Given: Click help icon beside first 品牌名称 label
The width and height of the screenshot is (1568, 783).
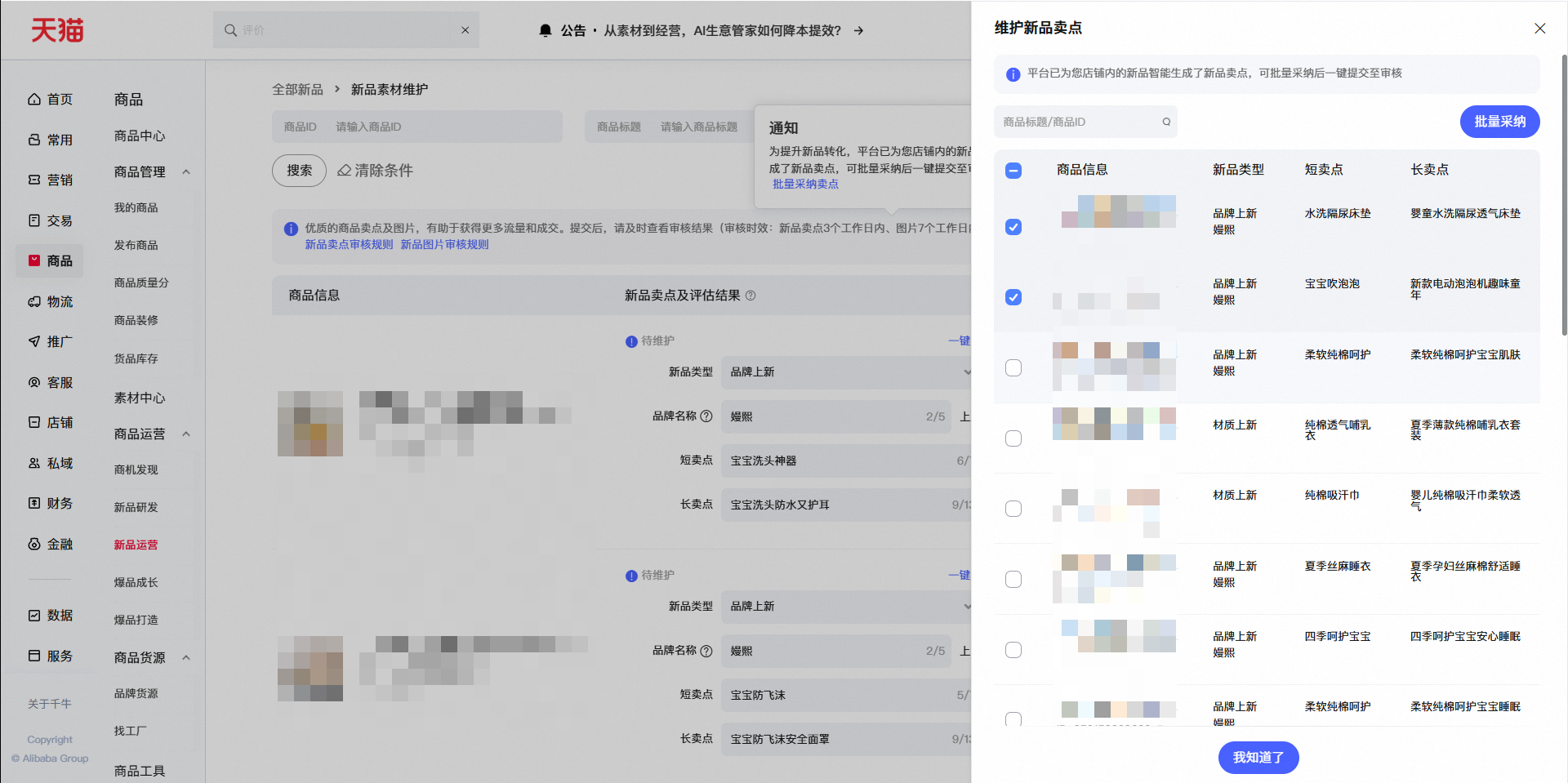Looking at the screenshot, I should coord(706,416).
